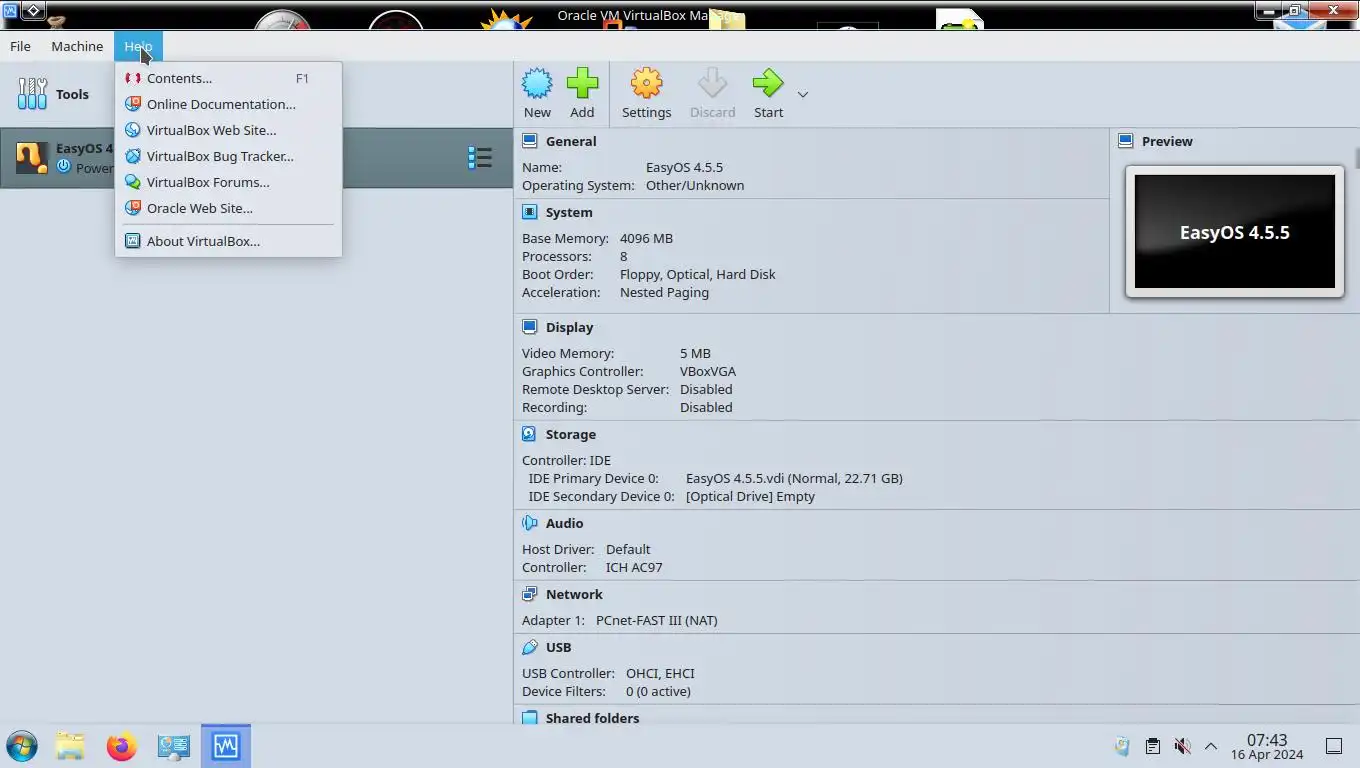The height and width of the screenshot is (768, 1360).
Task: Click the Tools wrench icon
Action: pos(32,94)
